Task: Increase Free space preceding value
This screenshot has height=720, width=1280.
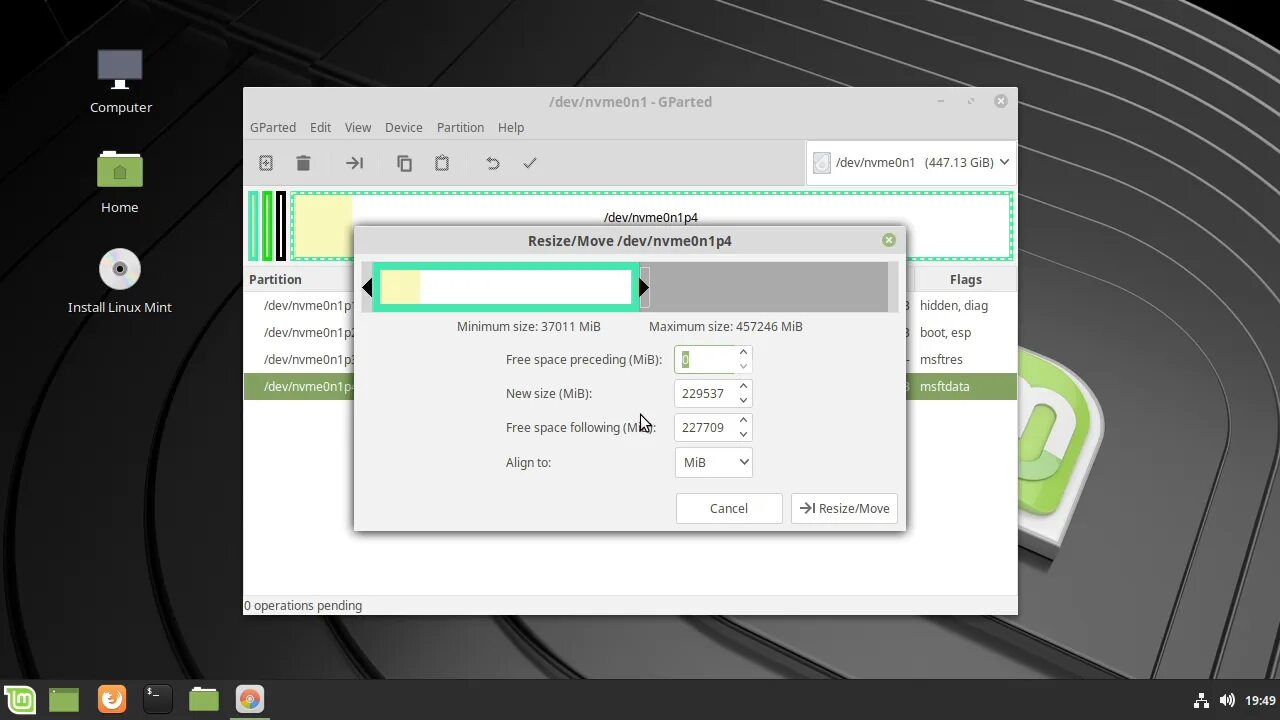Action: coord(743,352)
